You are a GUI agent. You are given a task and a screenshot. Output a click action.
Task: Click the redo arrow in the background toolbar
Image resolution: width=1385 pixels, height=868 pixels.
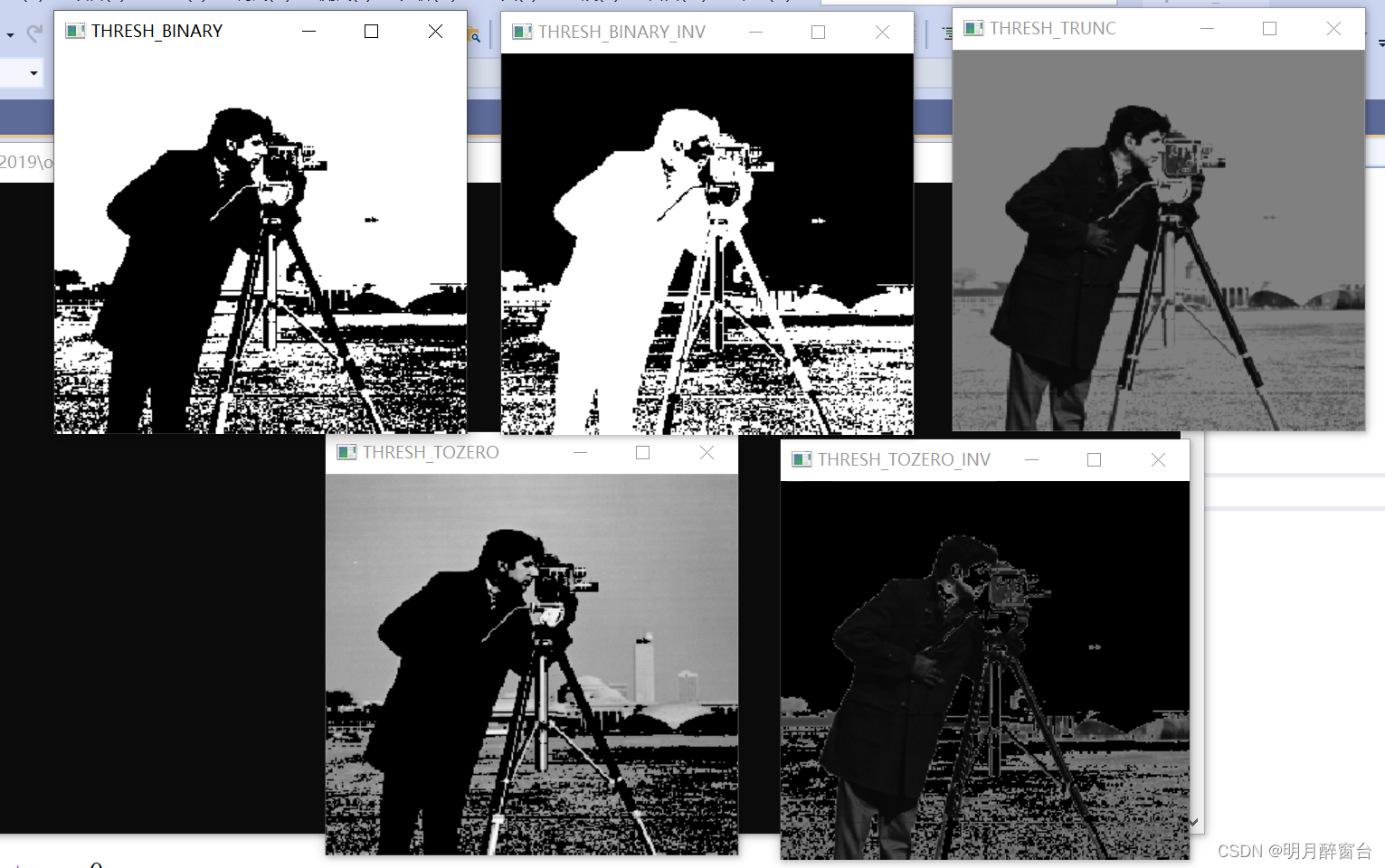click(34, 34)
